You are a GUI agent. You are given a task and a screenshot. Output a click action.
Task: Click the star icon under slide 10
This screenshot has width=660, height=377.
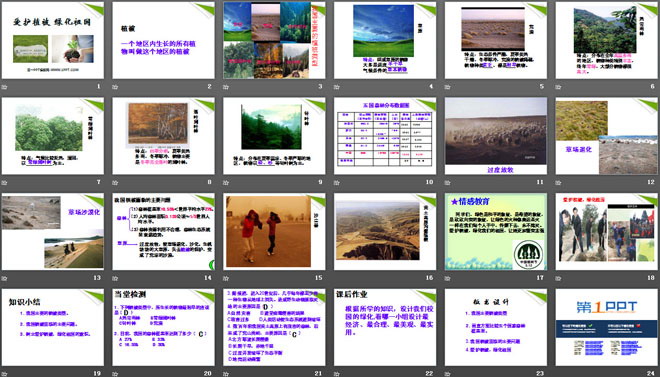tap(337, 182)
